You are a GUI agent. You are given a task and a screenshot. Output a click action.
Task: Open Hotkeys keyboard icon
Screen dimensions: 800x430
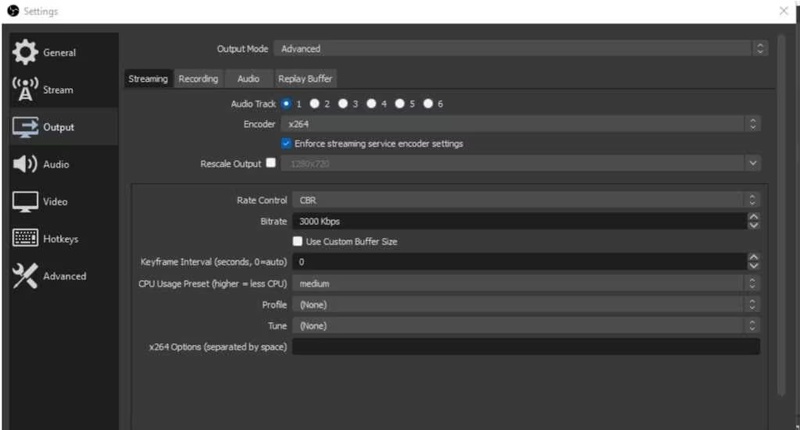click(x=25, y=238)
